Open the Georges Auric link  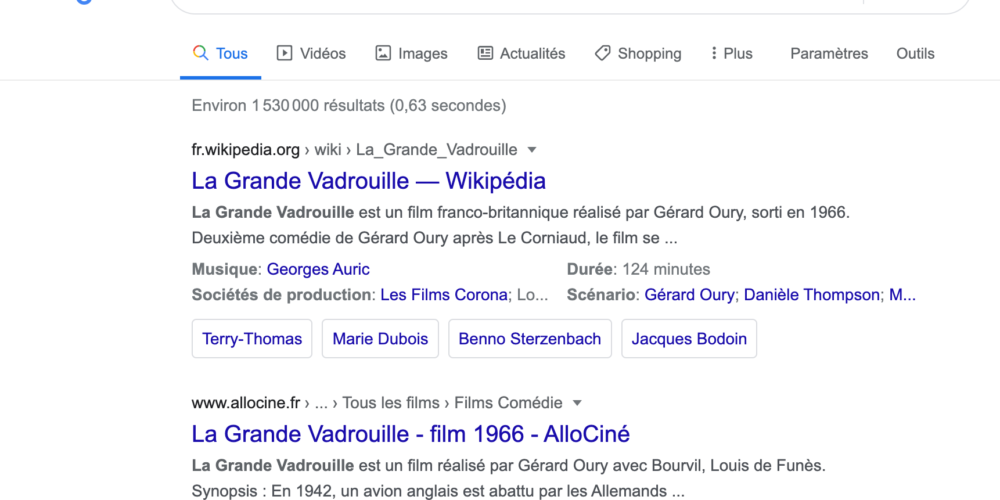[318, 269]
